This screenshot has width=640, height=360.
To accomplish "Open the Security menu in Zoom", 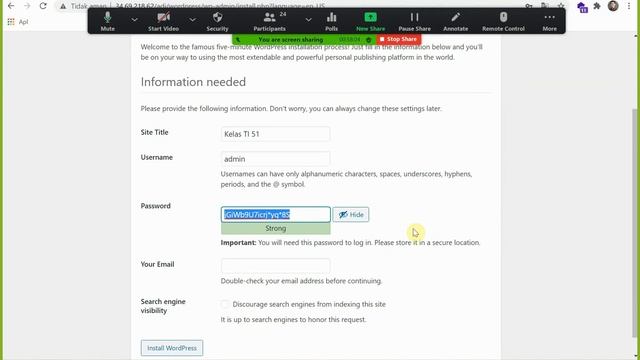I will [x=217, y=21].
